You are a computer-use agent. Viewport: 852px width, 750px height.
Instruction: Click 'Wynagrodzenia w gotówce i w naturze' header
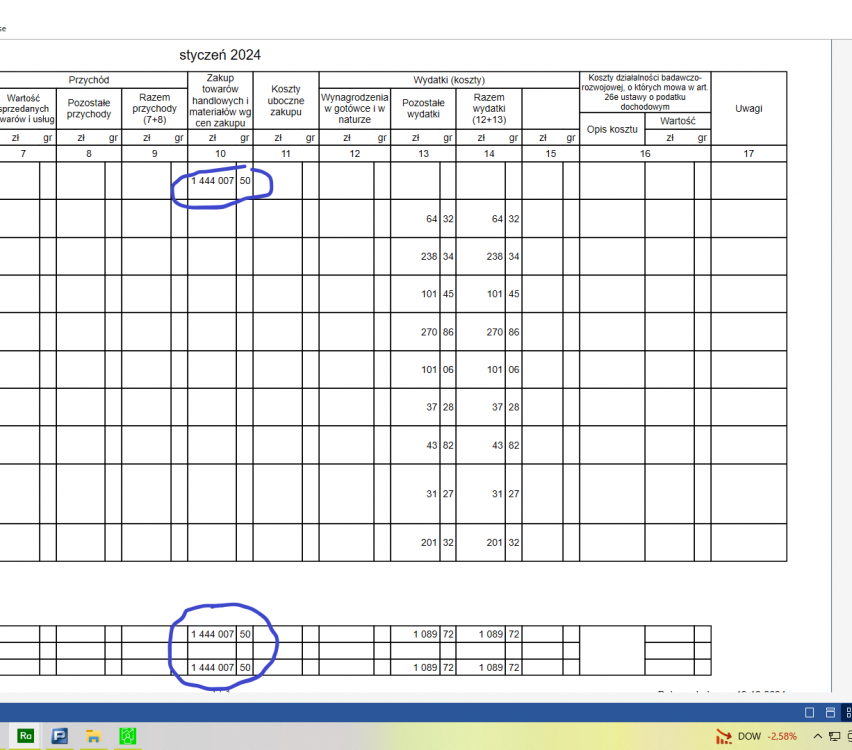click(x=354, y=108)
